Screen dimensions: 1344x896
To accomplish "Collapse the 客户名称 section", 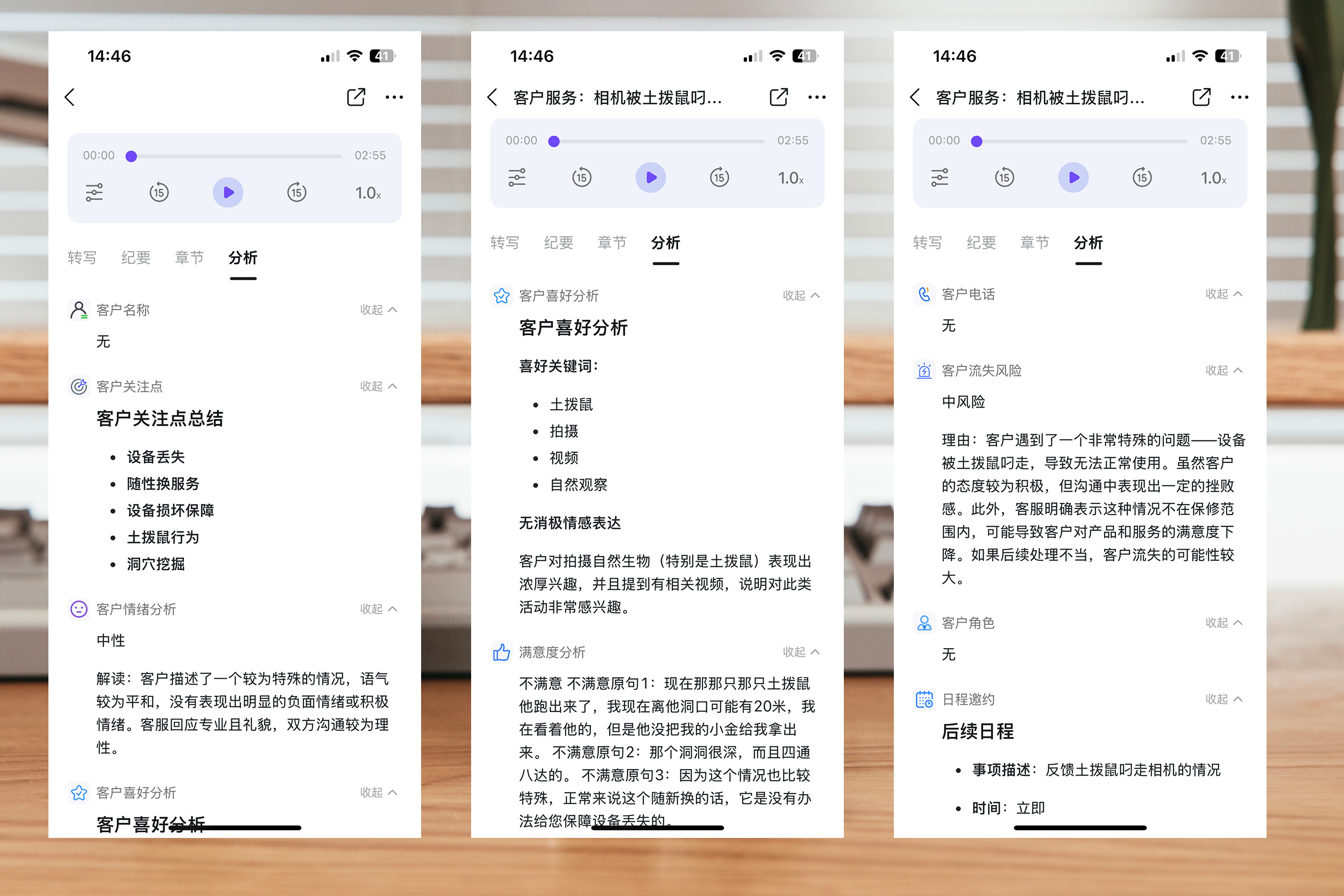I will [378, 310].
